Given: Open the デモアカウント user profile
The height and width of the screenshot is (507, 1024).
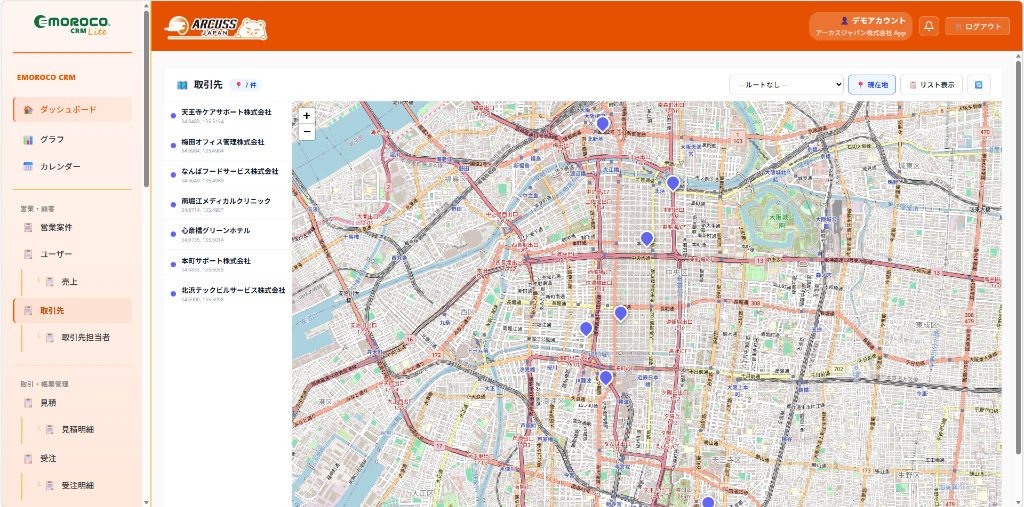Looking at the screenshot, I should point(861,26).
